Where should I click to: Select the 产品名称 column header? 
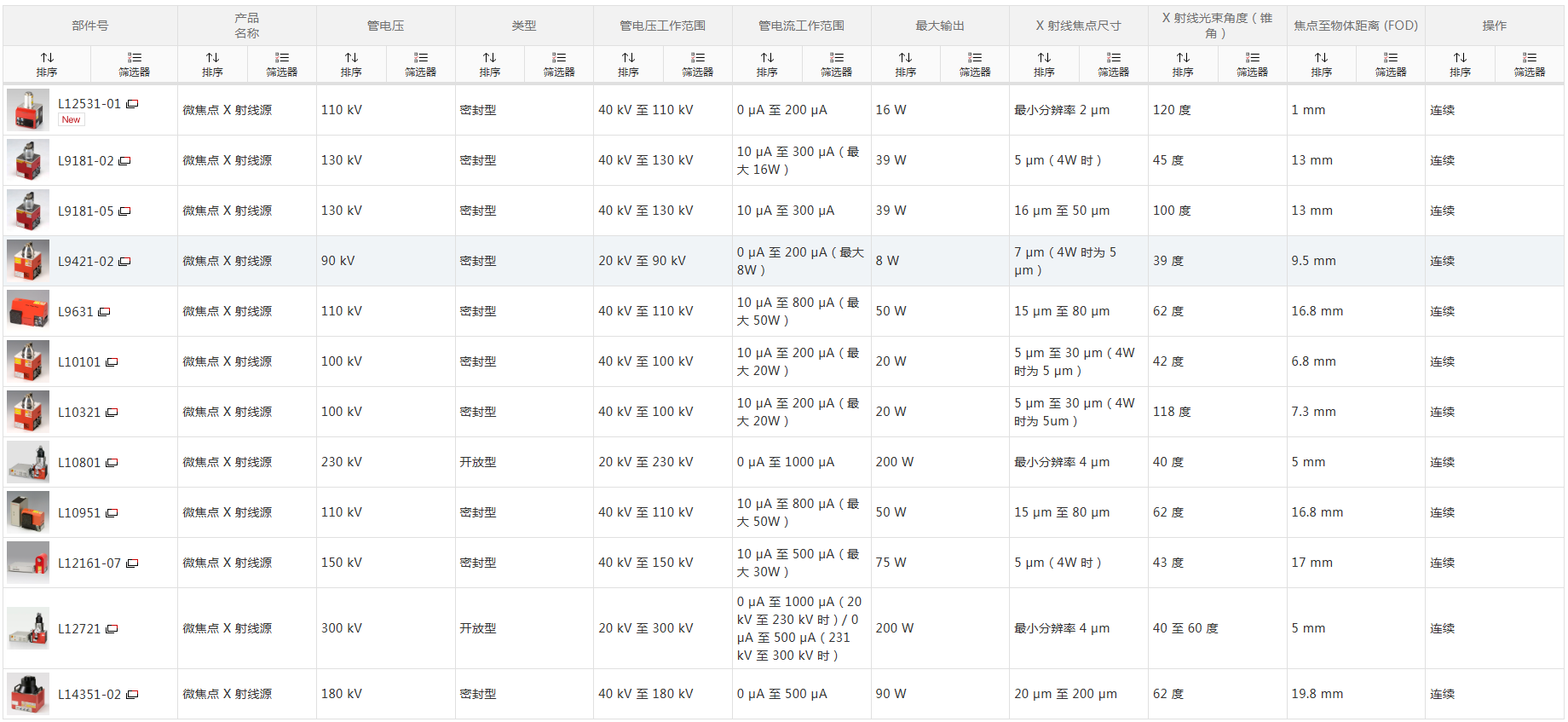[246, 26]
